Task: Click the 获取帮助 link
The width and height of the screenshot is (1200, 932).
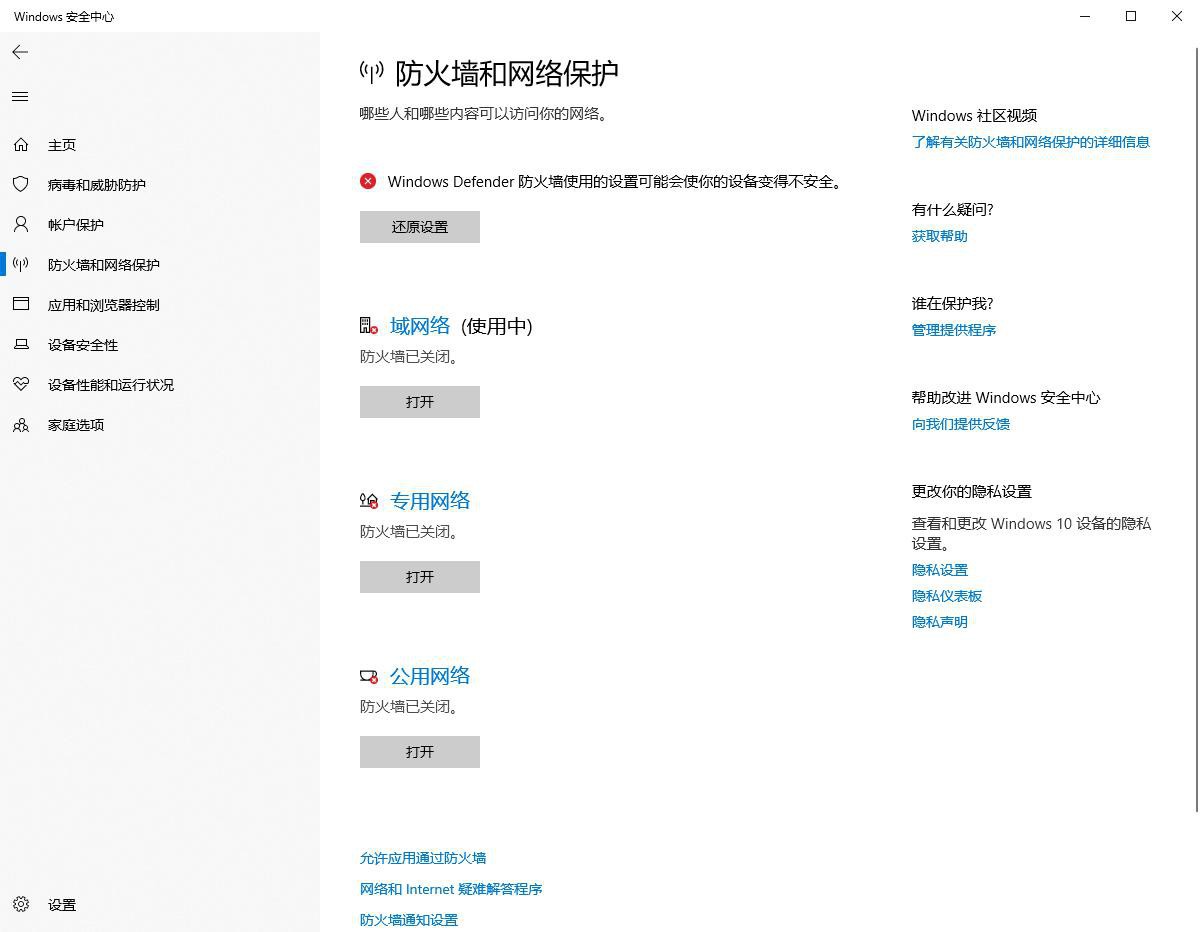Action: tap(940, 236)
